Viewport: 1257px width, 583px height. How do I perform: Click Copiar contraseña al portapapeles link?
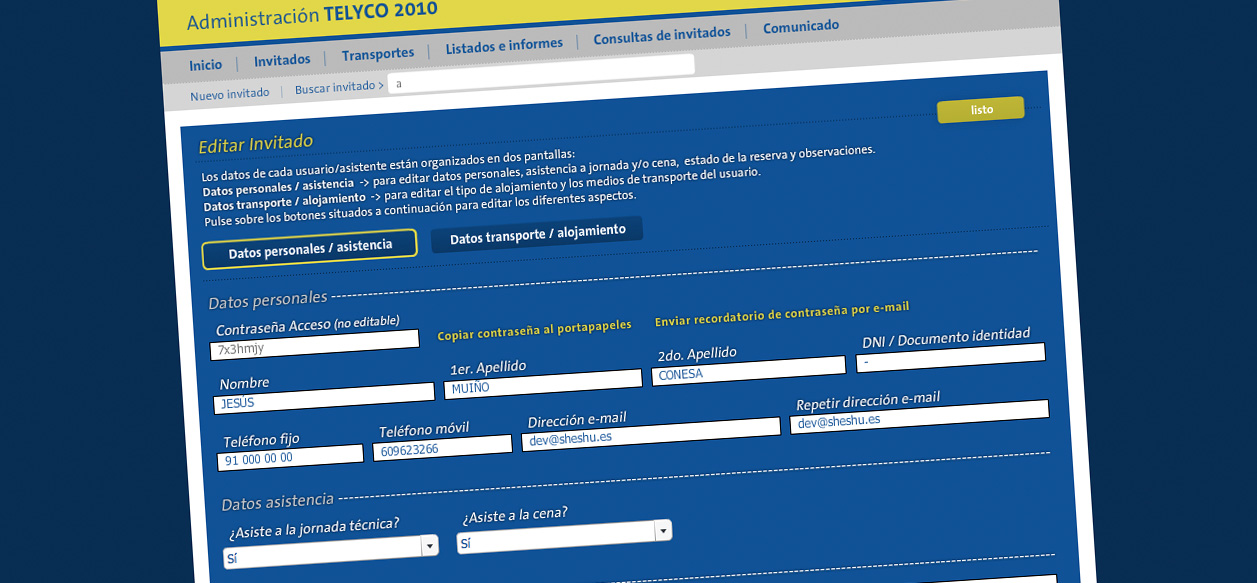coord(534,331)
